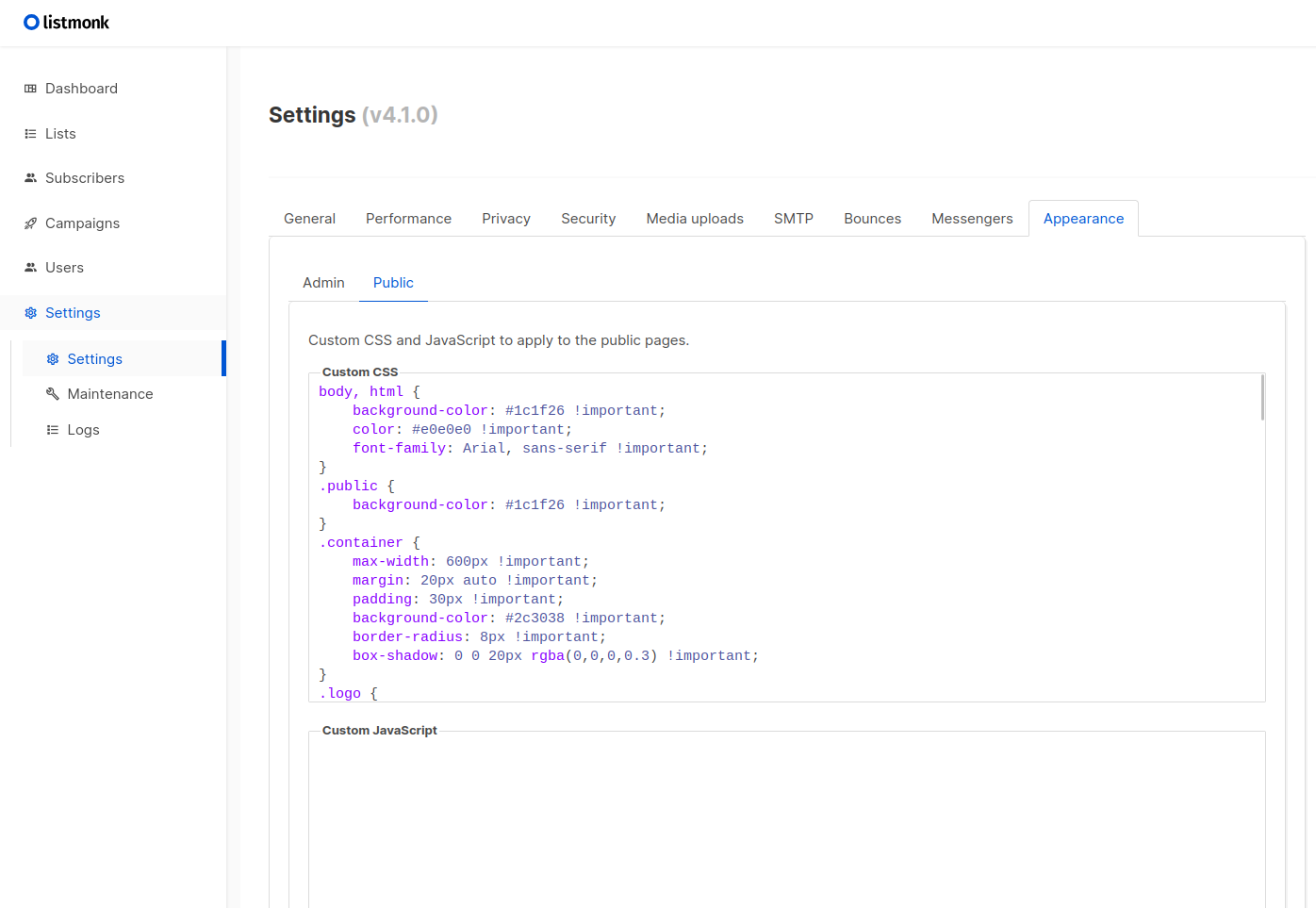Click the Campaigns rocket icon

[x=30, y=223]
